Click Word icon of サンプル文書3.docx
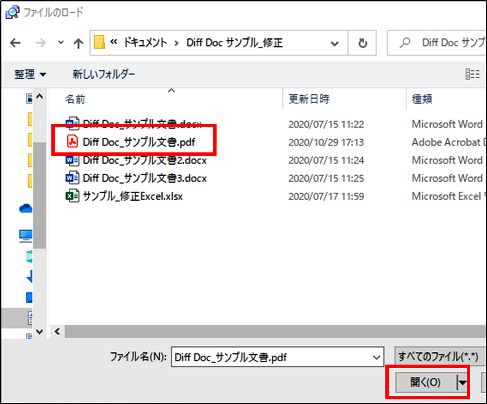The image size is (487, 404). (72, 178)
